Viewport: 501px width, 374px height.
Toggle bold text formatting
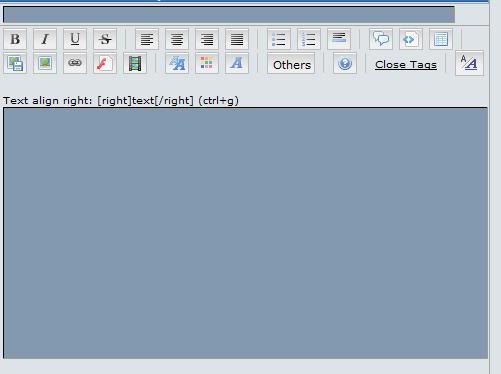15,39
